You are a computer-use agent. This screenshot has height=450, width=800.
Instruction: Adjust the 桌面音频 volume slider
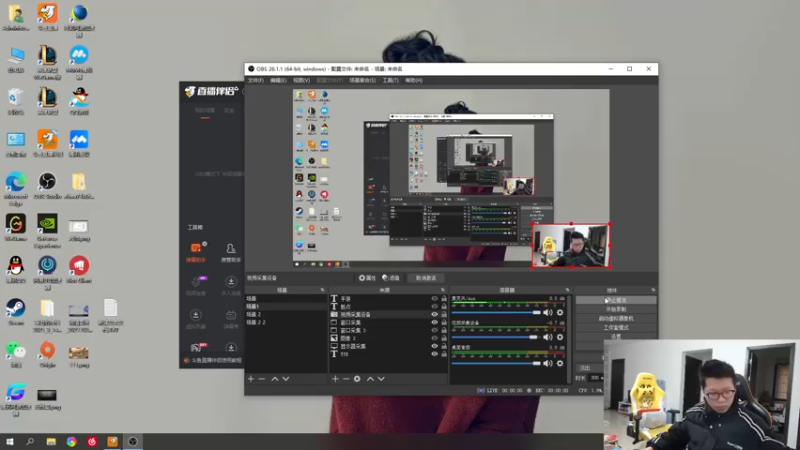pos(496,363)
